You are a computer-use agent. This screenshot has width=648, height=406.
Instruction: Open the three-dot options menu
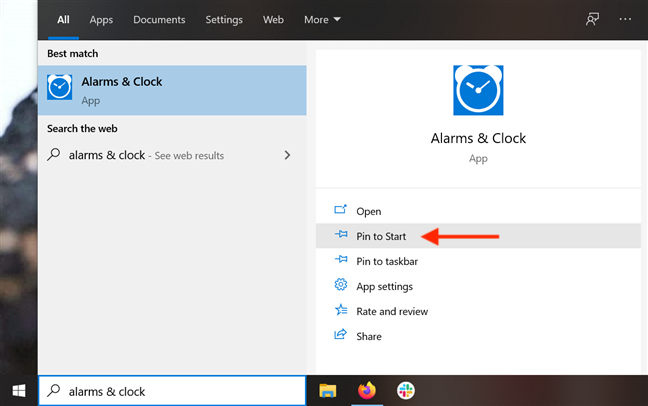point(625,19)
